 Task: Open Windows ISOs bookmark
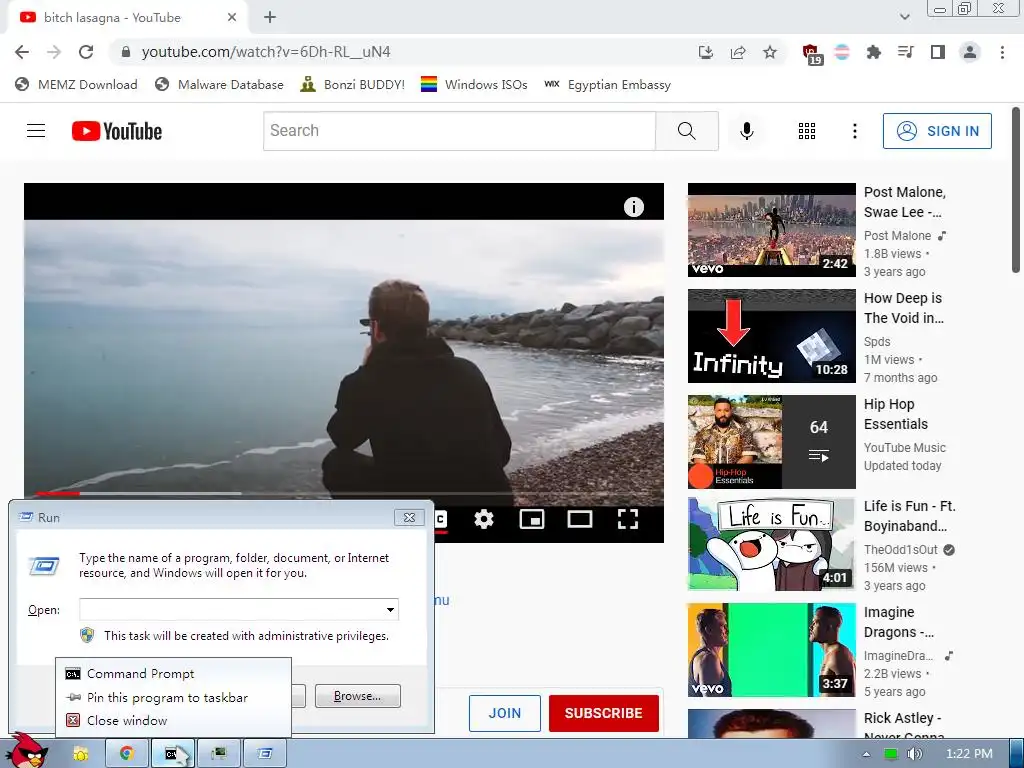[474, 85]
